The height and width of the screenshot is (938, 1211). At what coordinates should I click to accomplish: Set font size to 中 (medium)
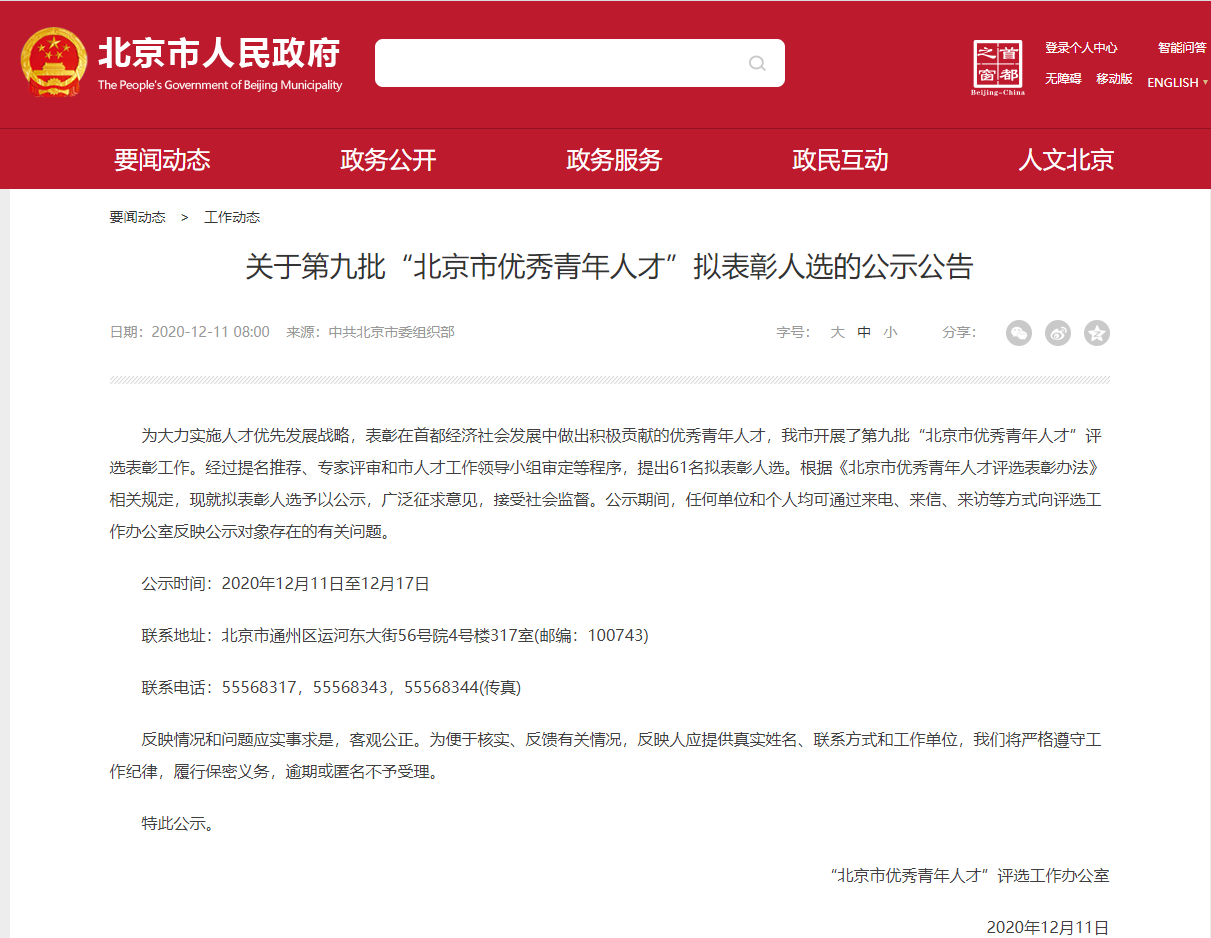pyautogui.click(x=864, y=333)
